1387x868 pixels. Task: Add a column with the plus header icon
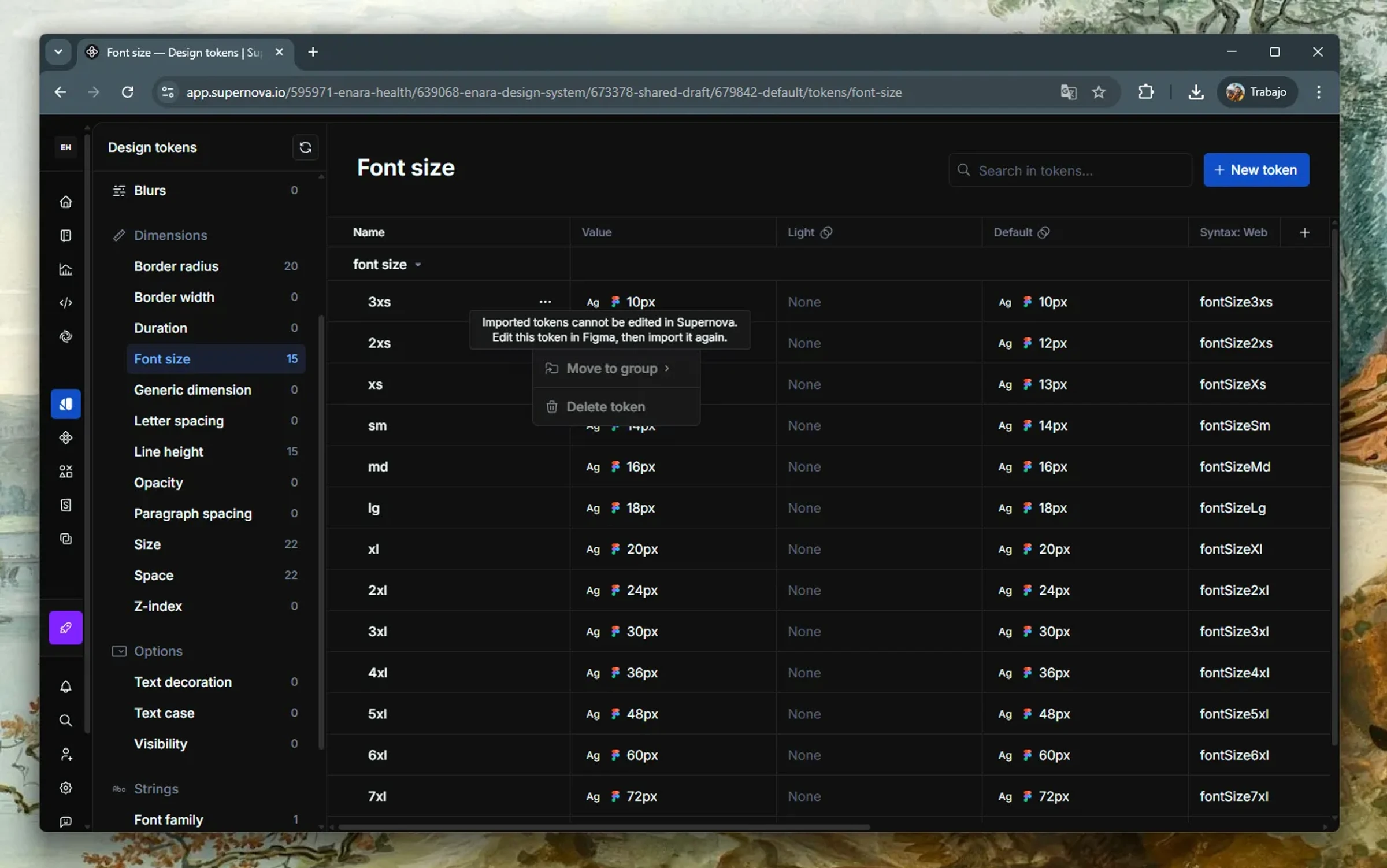[1304, 232]
